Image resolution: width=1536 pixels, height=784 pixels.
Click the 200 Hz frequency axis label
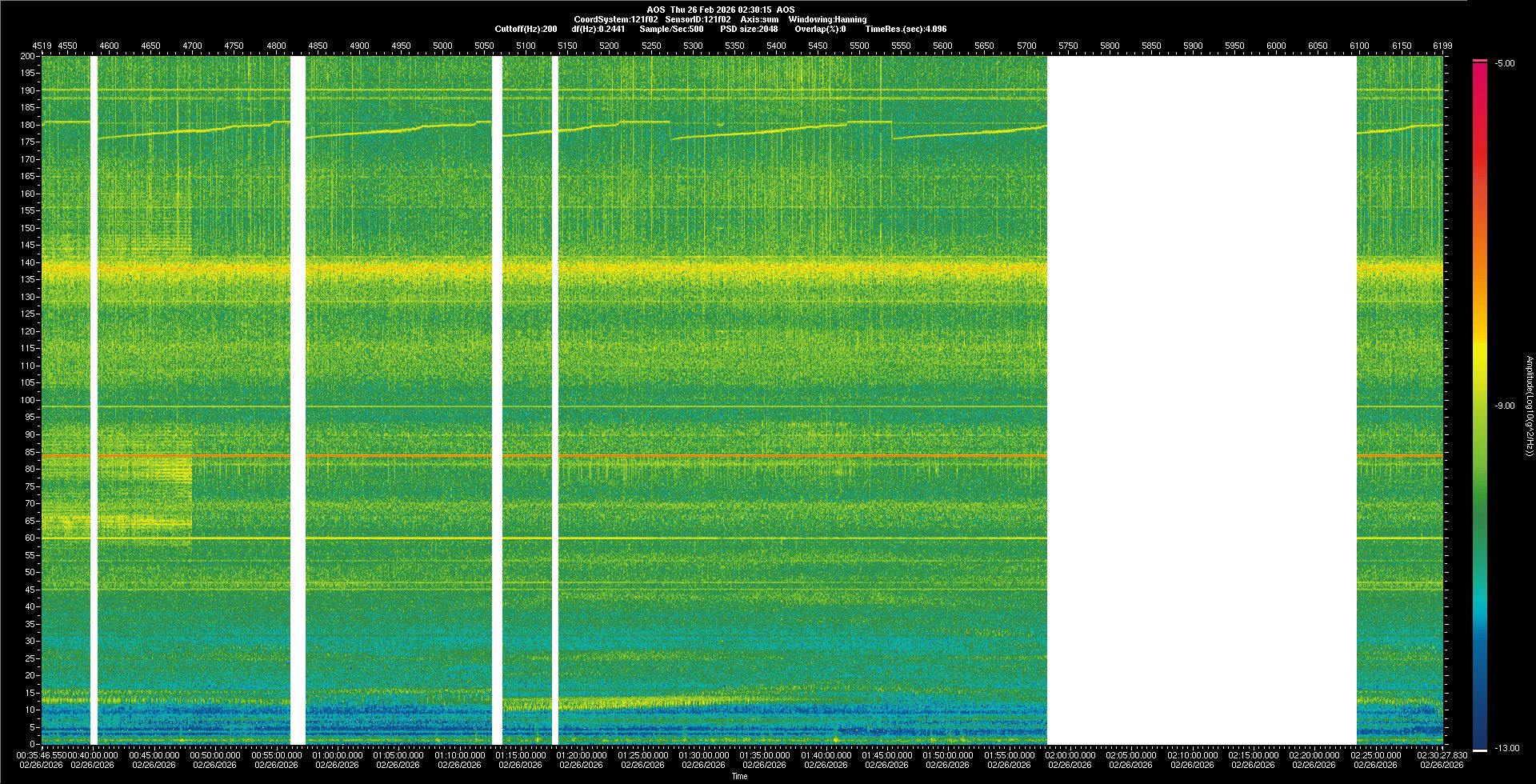tap(27, 56)
